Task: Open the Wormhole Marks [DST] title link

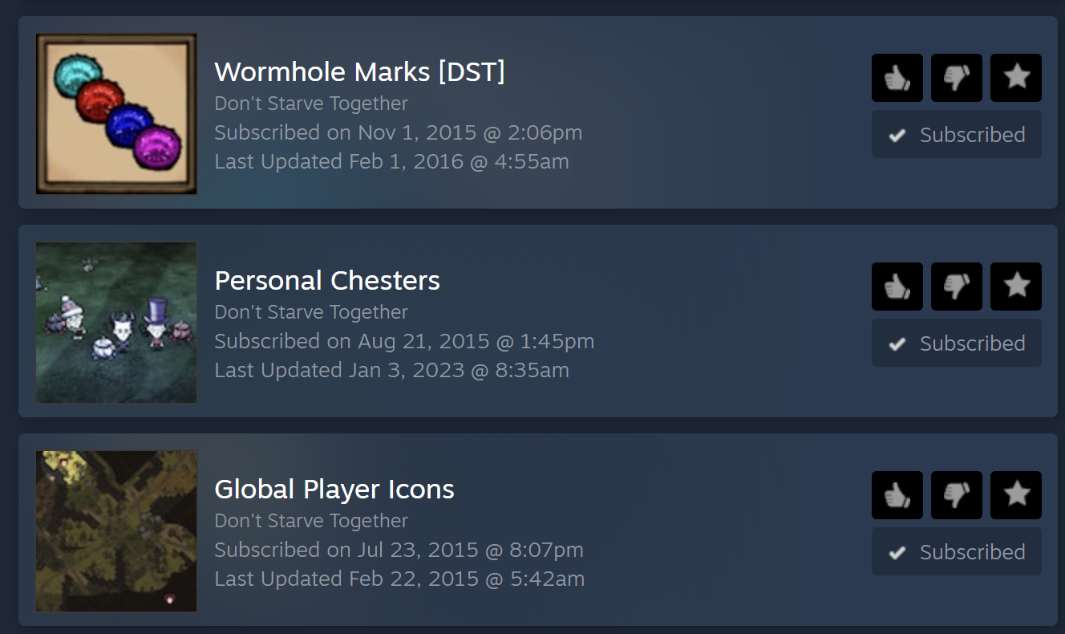Action: pyautogui.click(x=359, y=72)
